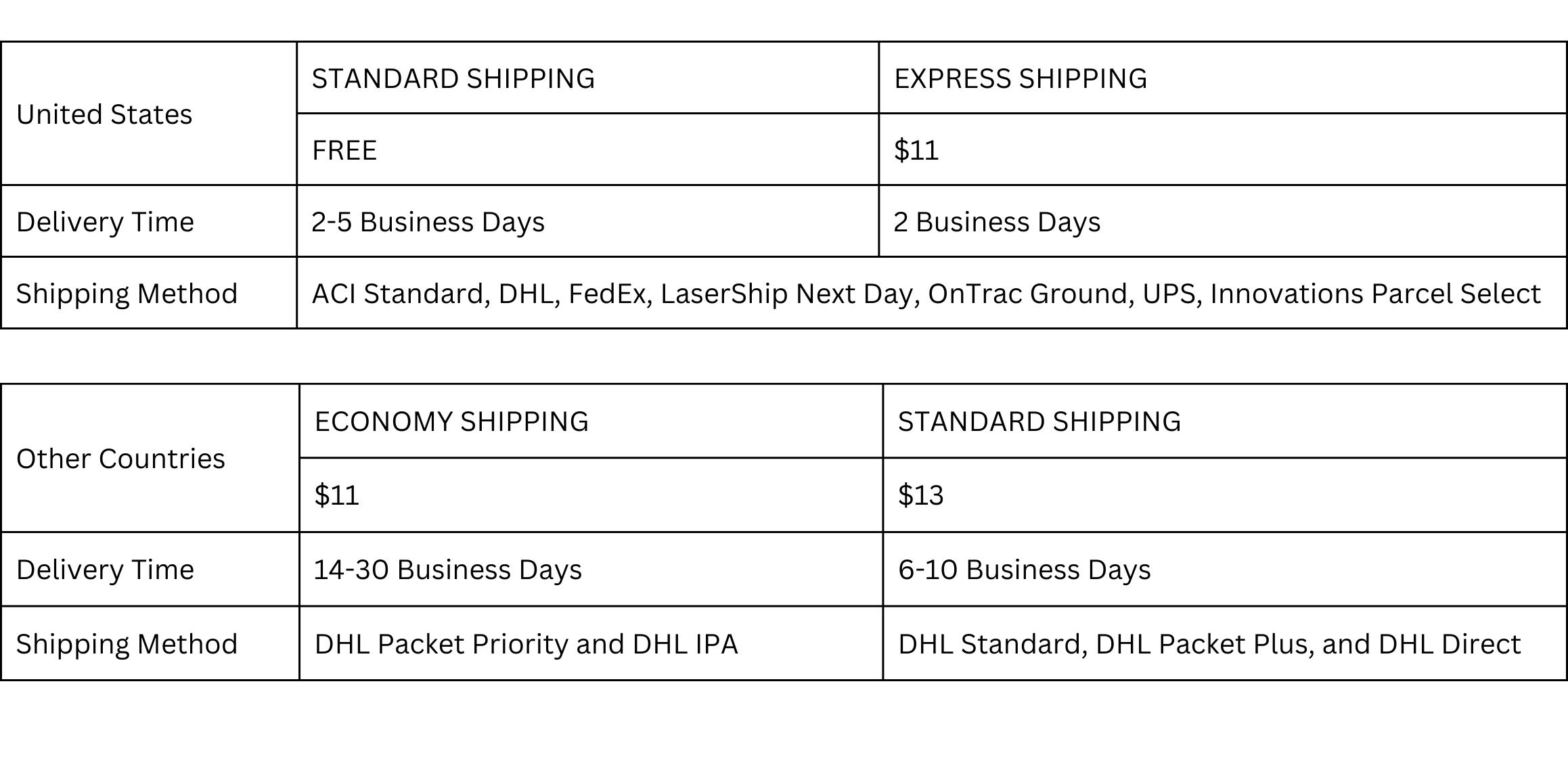Select Delivery Time label in United States table
The image size is (1568, 757).
tap(105, 222)
